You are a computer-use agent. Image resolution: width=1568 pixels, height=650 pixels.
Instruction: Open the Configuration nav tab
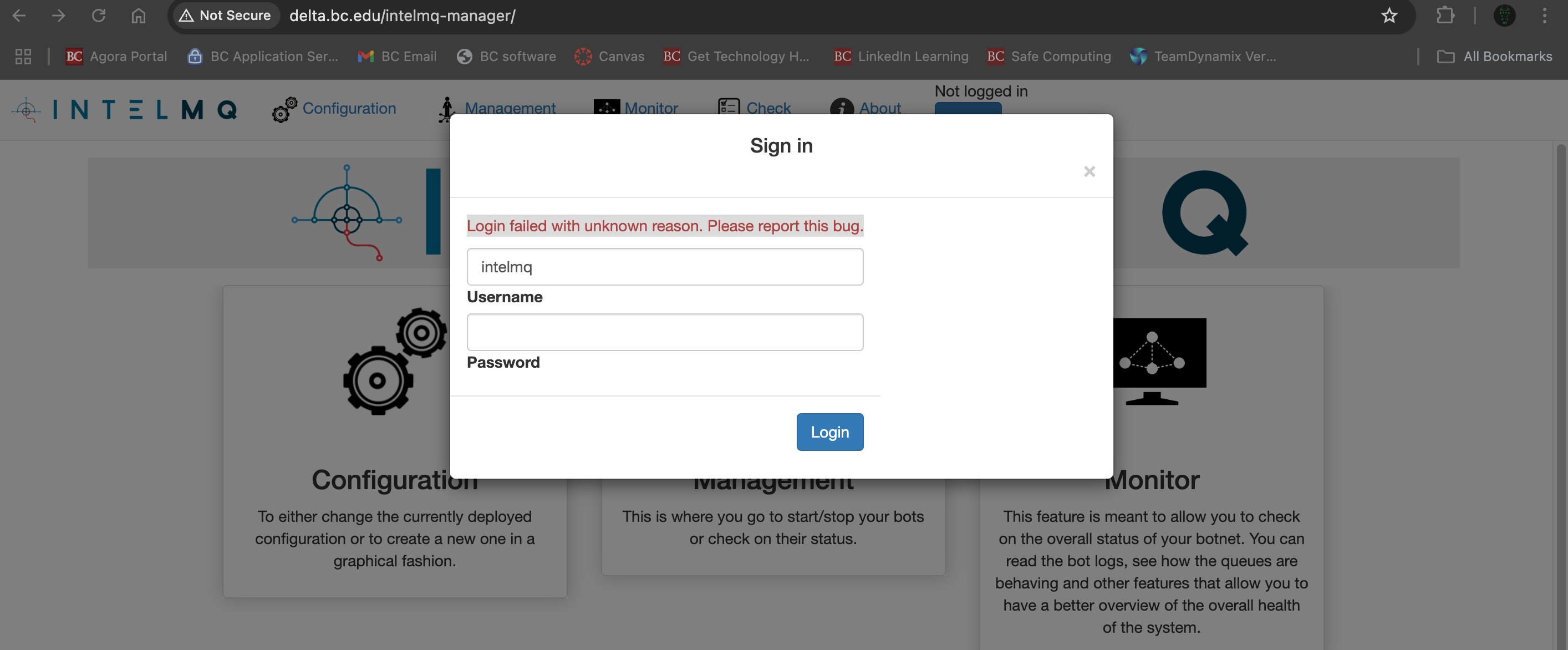(x=349, y=108)
